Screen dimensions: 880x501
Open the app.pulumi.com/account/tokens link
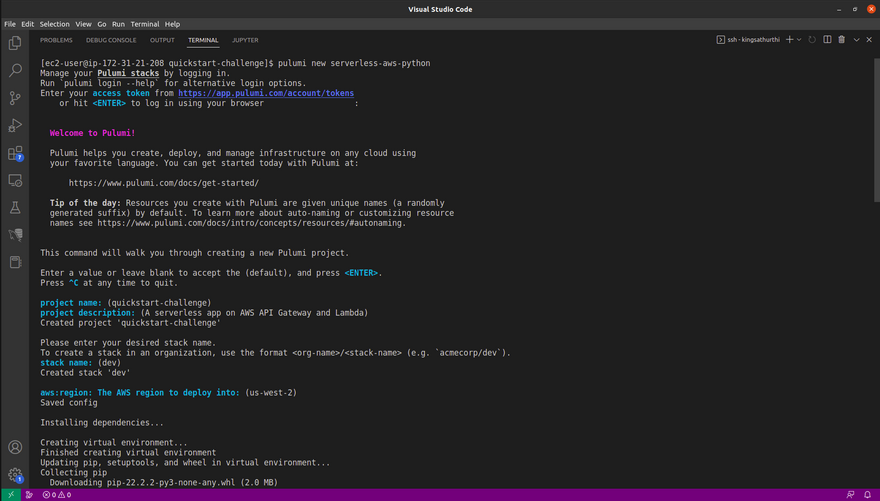[x=266, y=93]
